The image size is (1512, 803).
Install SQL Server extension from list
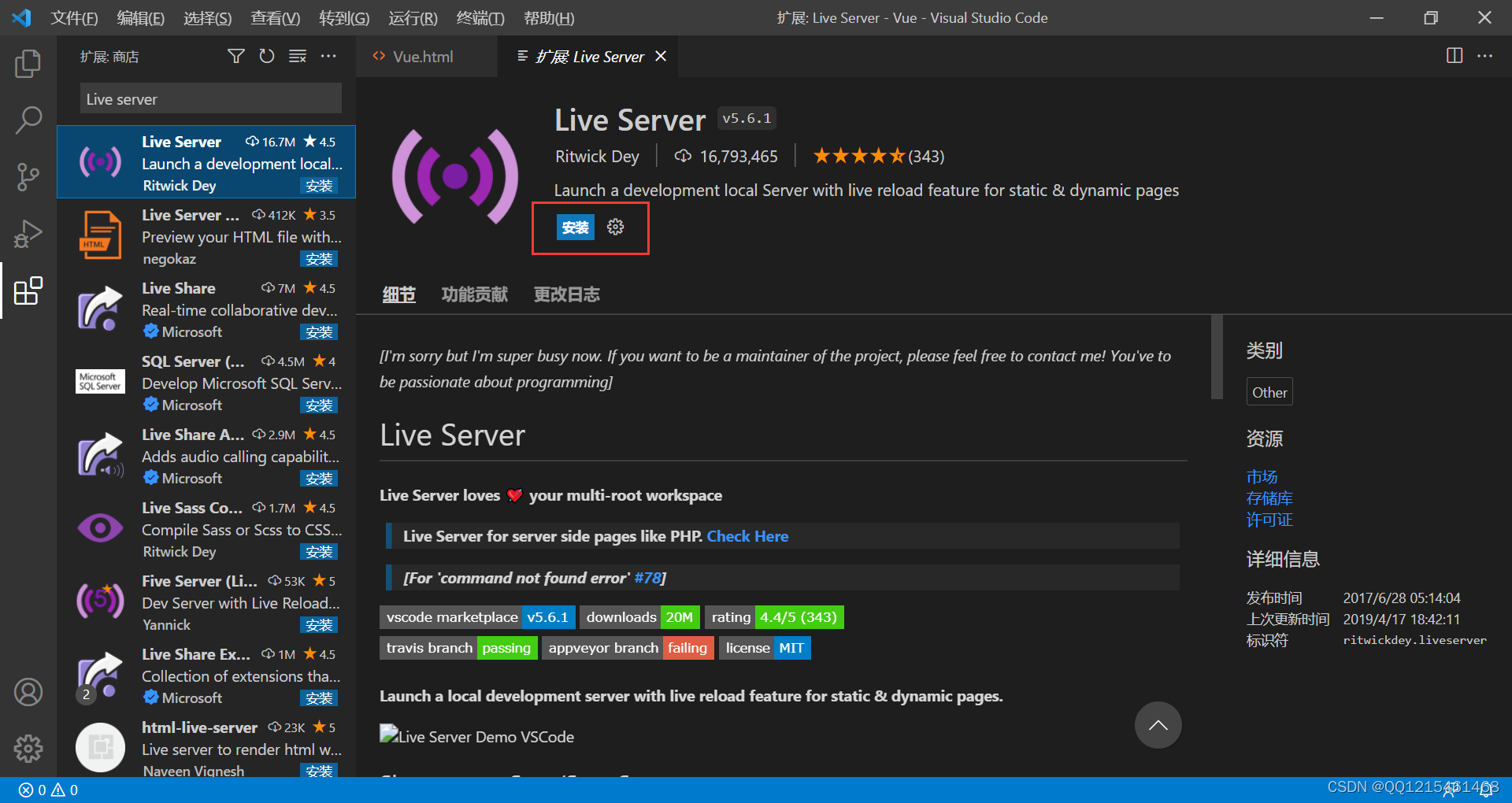click(319, 405)
